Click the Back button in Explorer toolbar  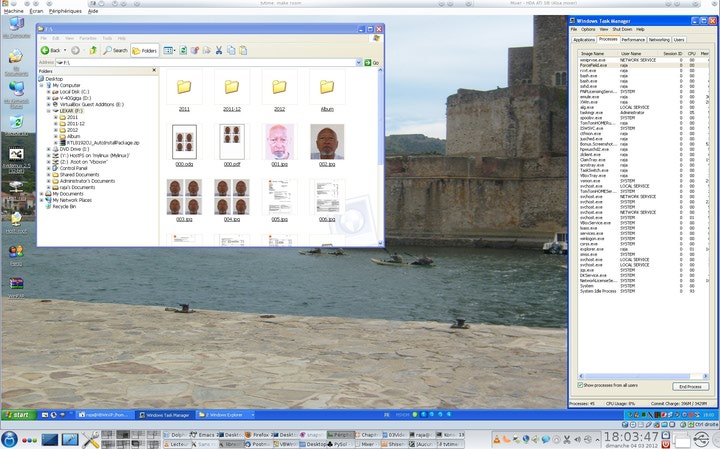coord(51,51)
